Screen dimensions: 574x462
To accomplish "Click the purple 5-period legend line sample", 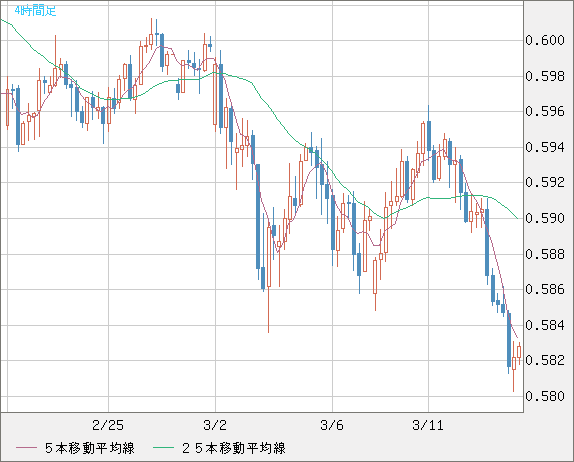I will point(26,448).
